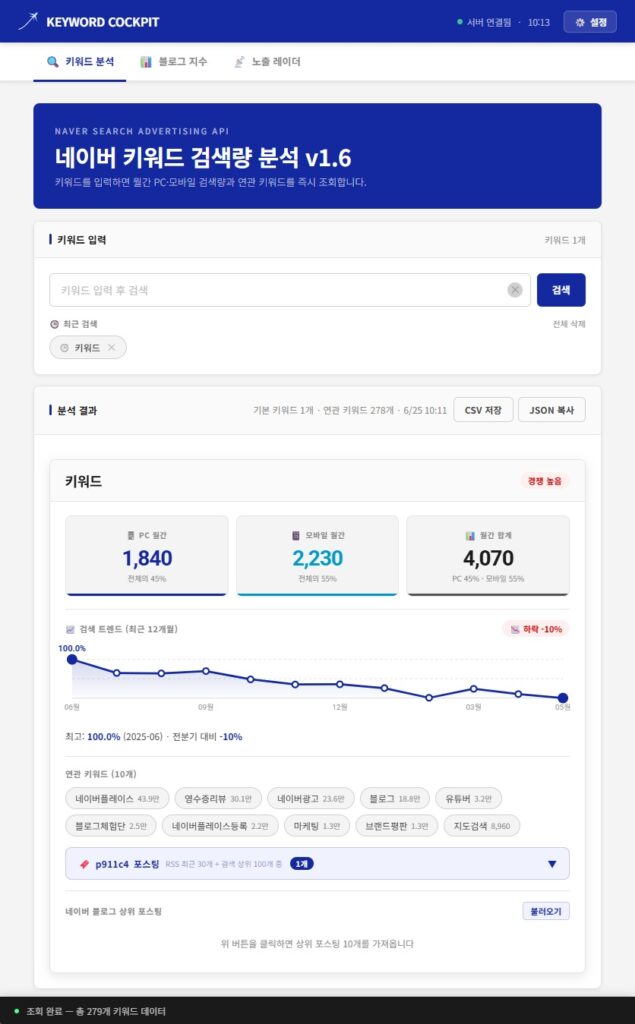
Task: Select related keyword 영수증리뷰
Action: [218, 798]
